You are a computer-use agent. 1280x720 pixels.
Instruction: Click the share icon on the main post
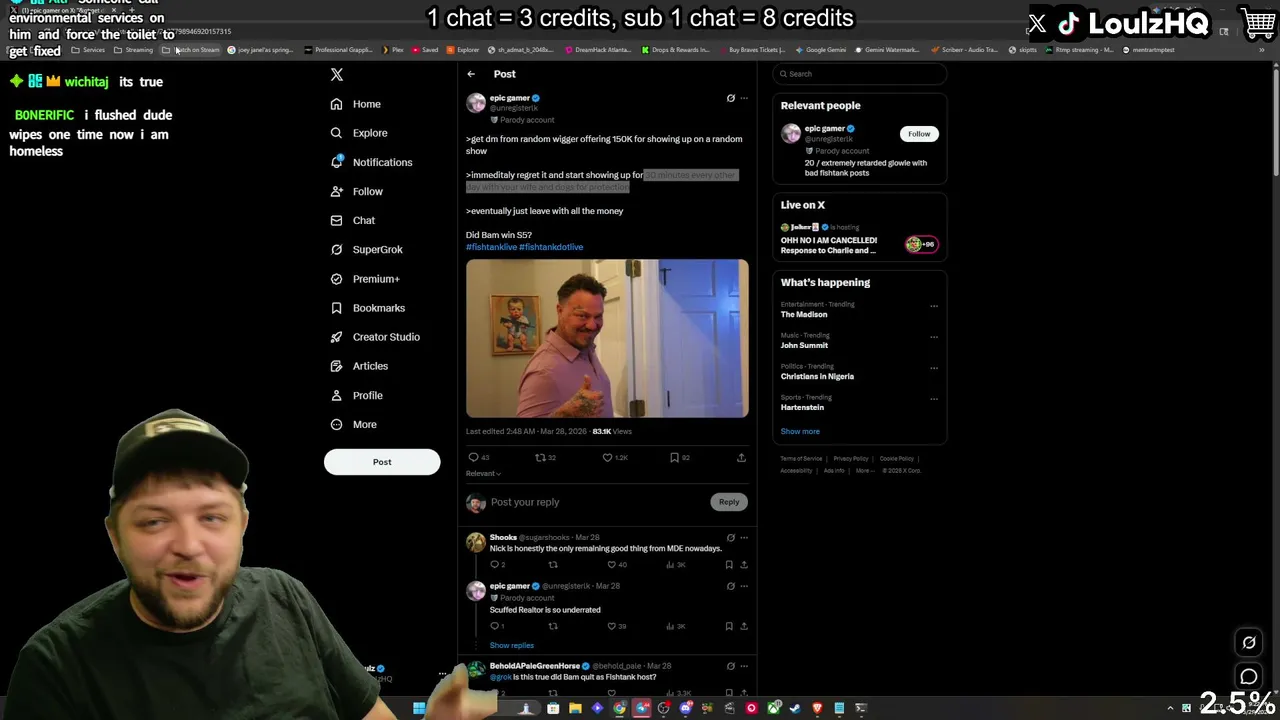click(741, 458)
